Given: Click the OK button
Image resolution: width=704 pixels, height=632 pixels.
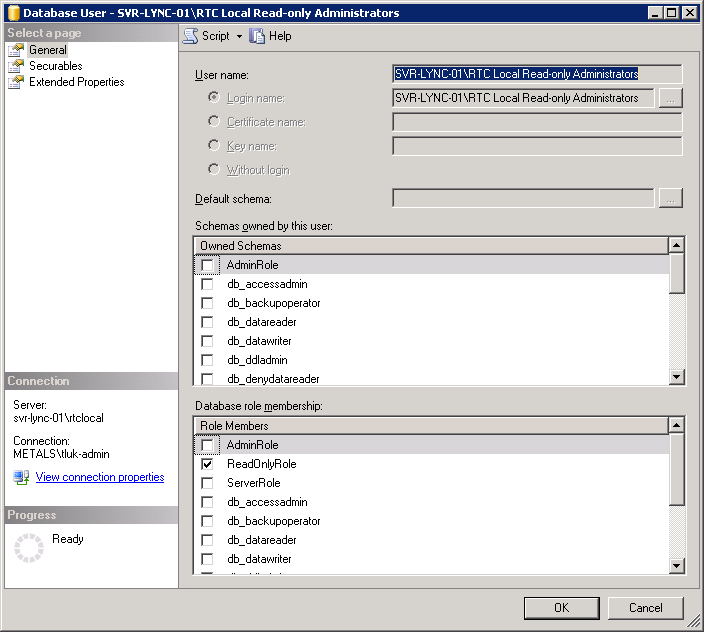Looking at the screenshot, I should [561, 608].
